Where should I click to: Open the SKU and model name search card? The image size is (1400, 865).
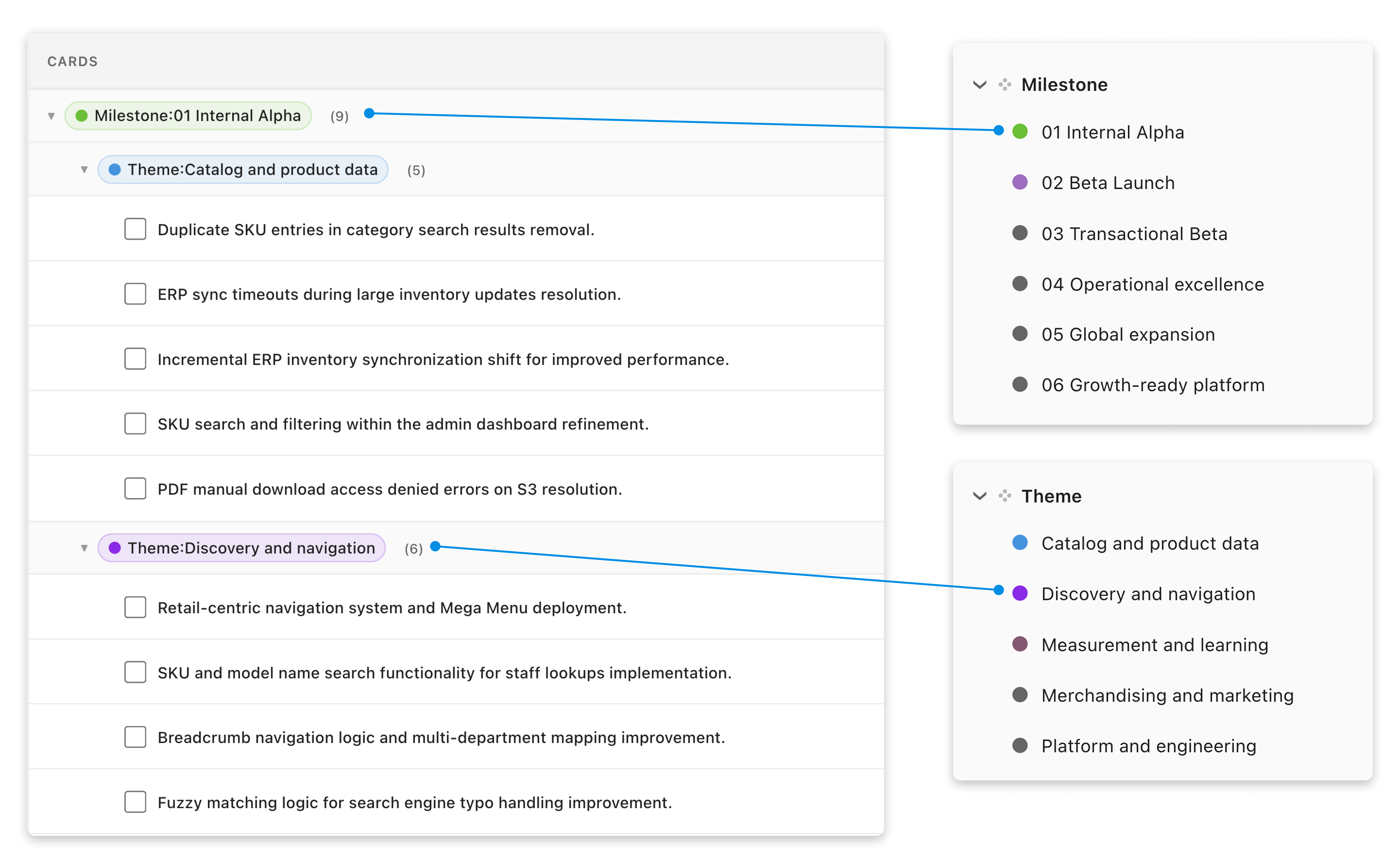point(444,673)
